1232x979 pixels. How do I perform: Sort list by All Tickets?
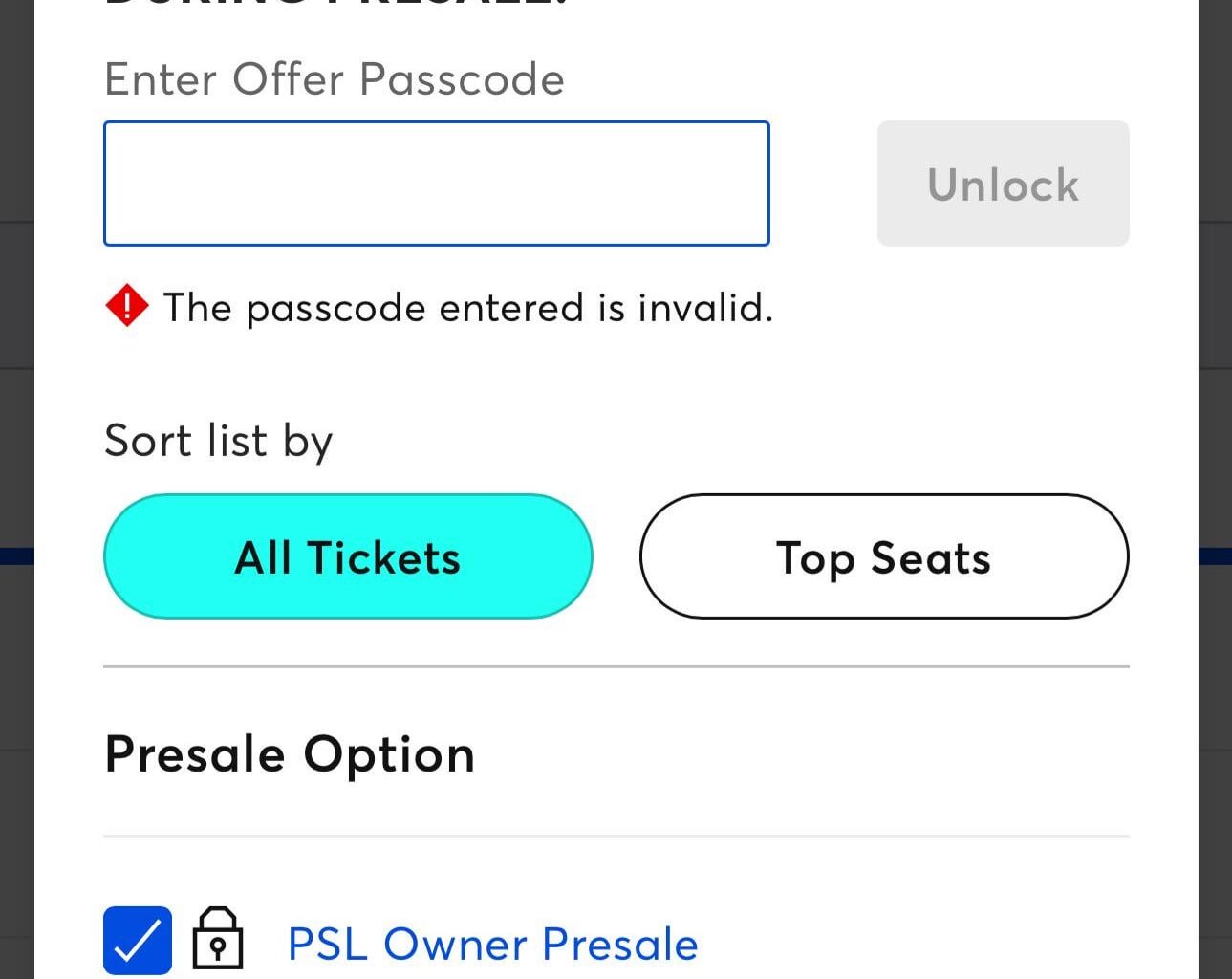click(x=348, y=556)
